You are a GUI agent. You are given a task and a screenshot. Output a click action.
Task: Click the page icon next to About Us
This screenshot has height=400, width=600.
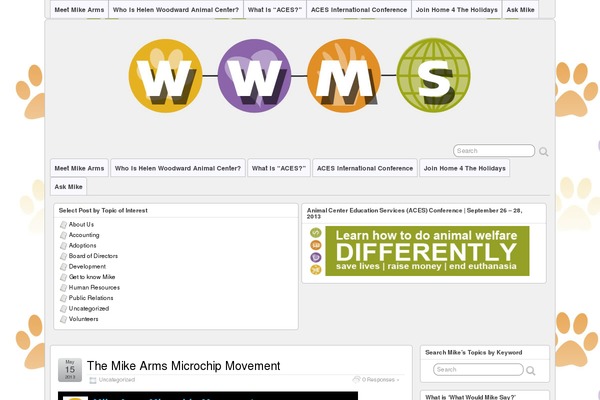point(64,225)
